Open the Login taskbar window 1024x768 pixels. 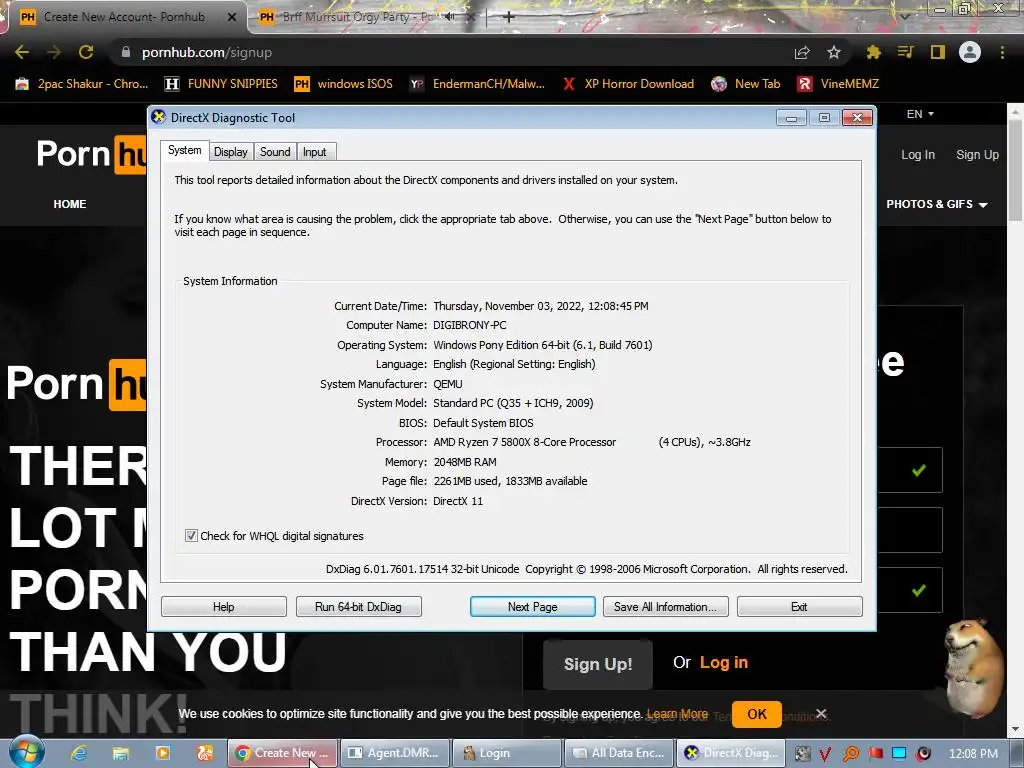pyautogui.click(x=507, y=753)
